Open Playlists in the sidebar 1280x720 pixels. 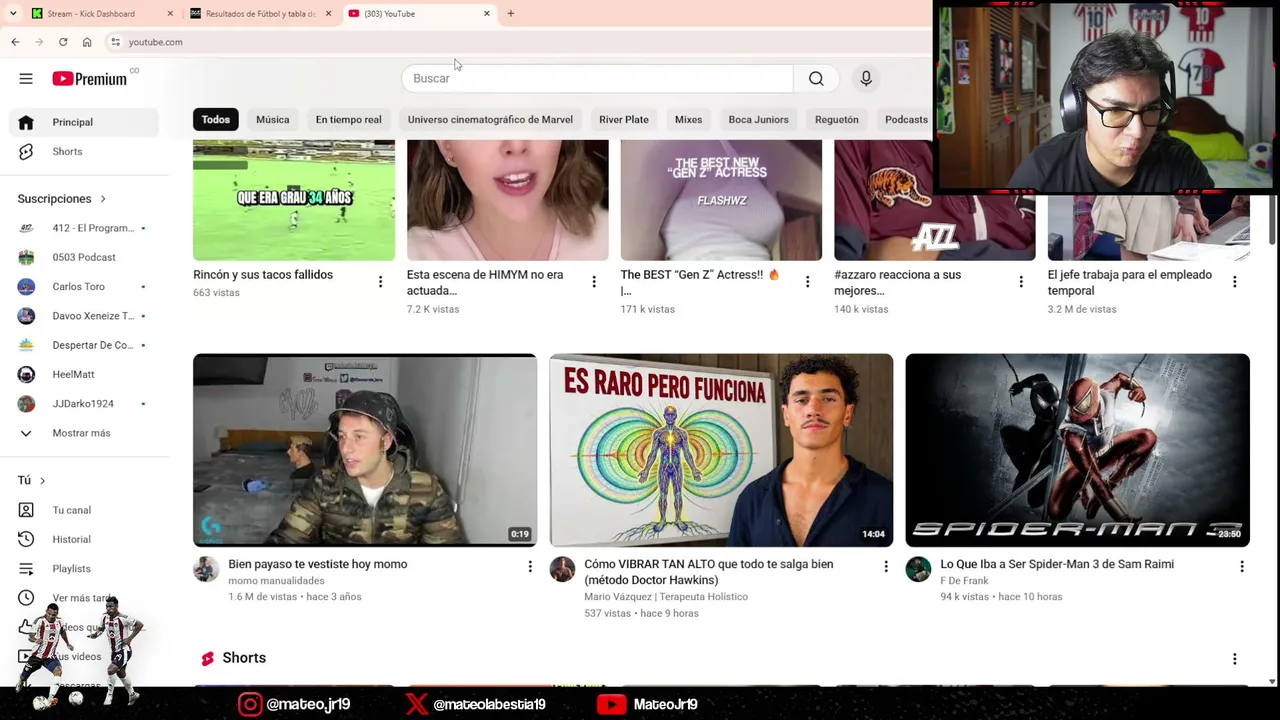[85, 568]
